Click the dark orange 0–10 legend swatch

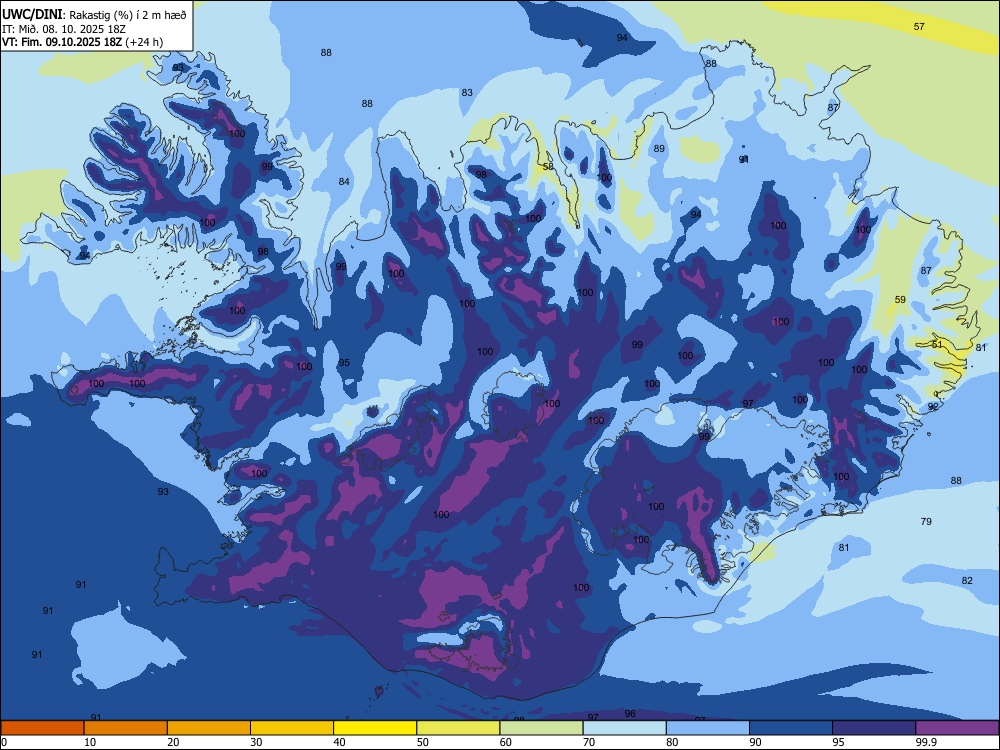pos(42,728)
